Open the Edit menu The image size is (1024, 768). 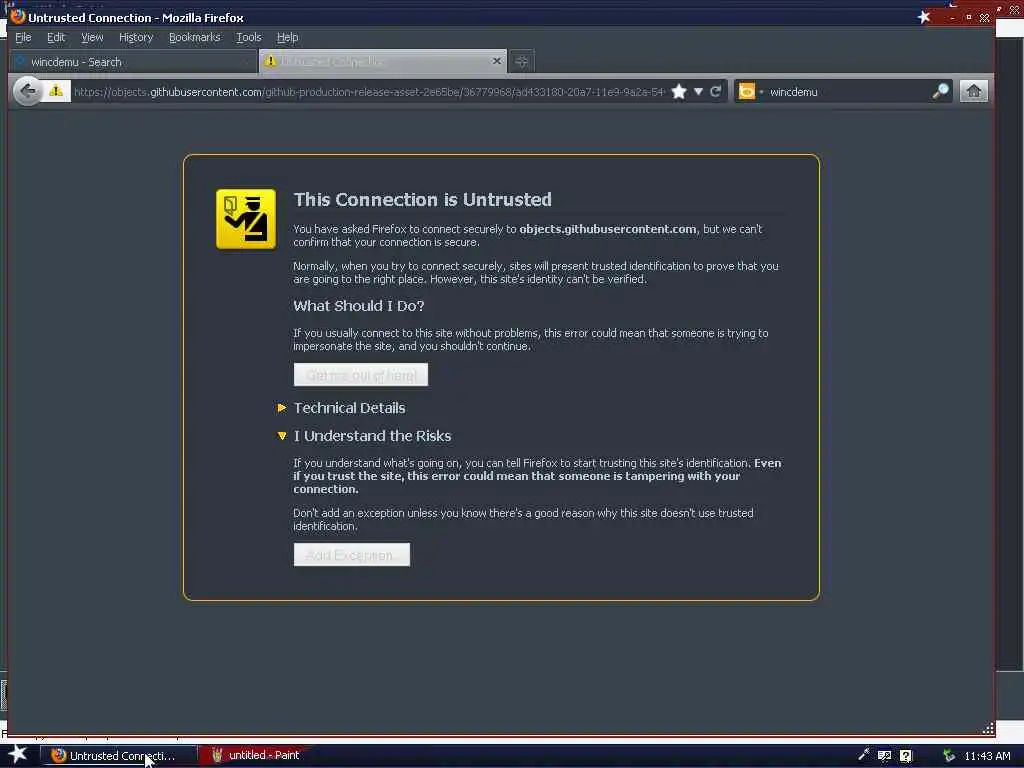(56, 37)
